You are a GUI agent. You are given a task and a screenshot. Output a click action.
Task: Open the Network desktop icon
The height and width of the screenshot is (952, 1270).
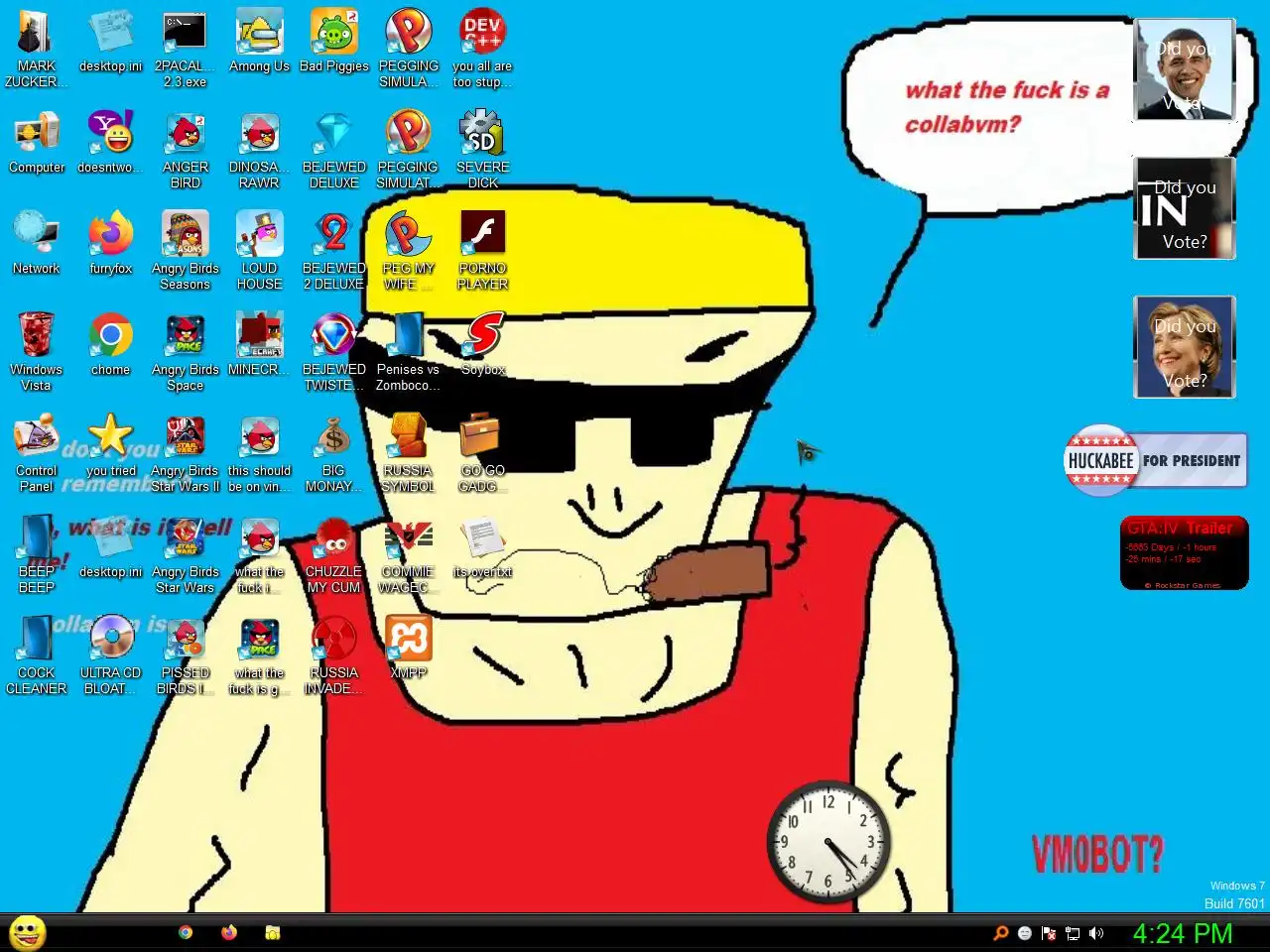click(37, 244)
